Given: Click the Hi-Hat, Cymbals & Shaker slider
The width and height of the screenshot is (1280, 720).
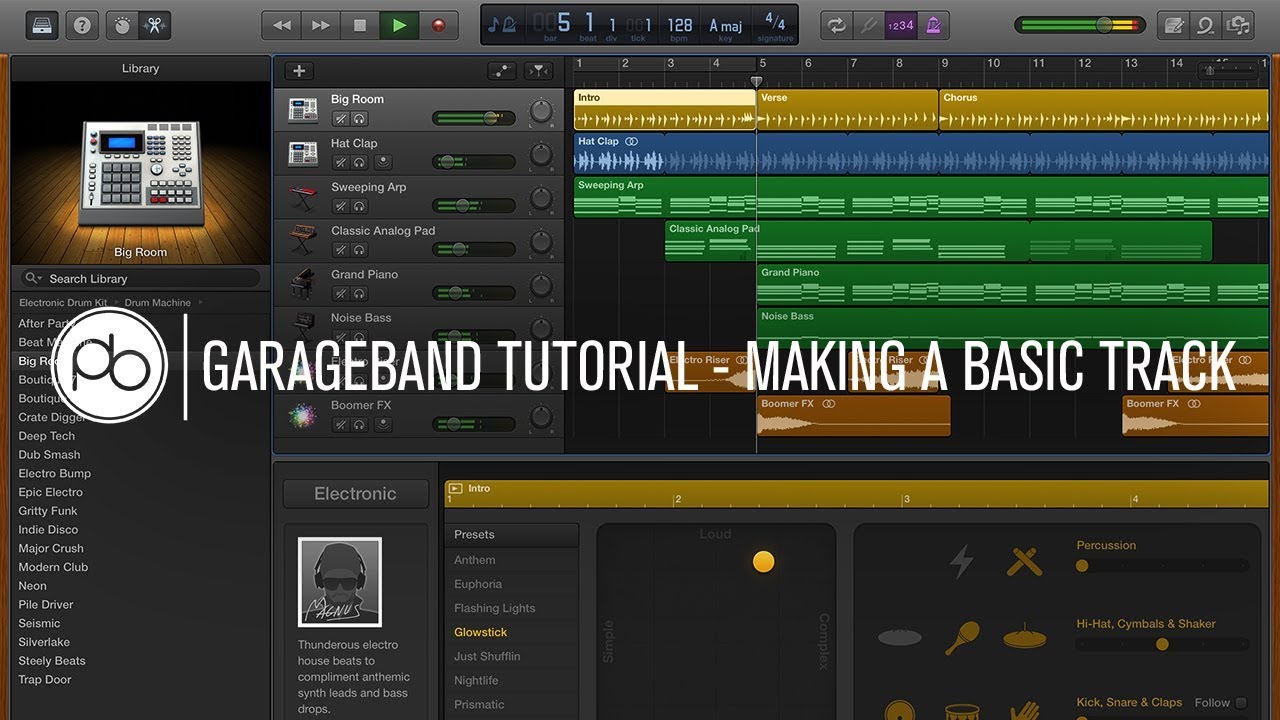Looking at the screenshot, I should [x=1162, y=644].
